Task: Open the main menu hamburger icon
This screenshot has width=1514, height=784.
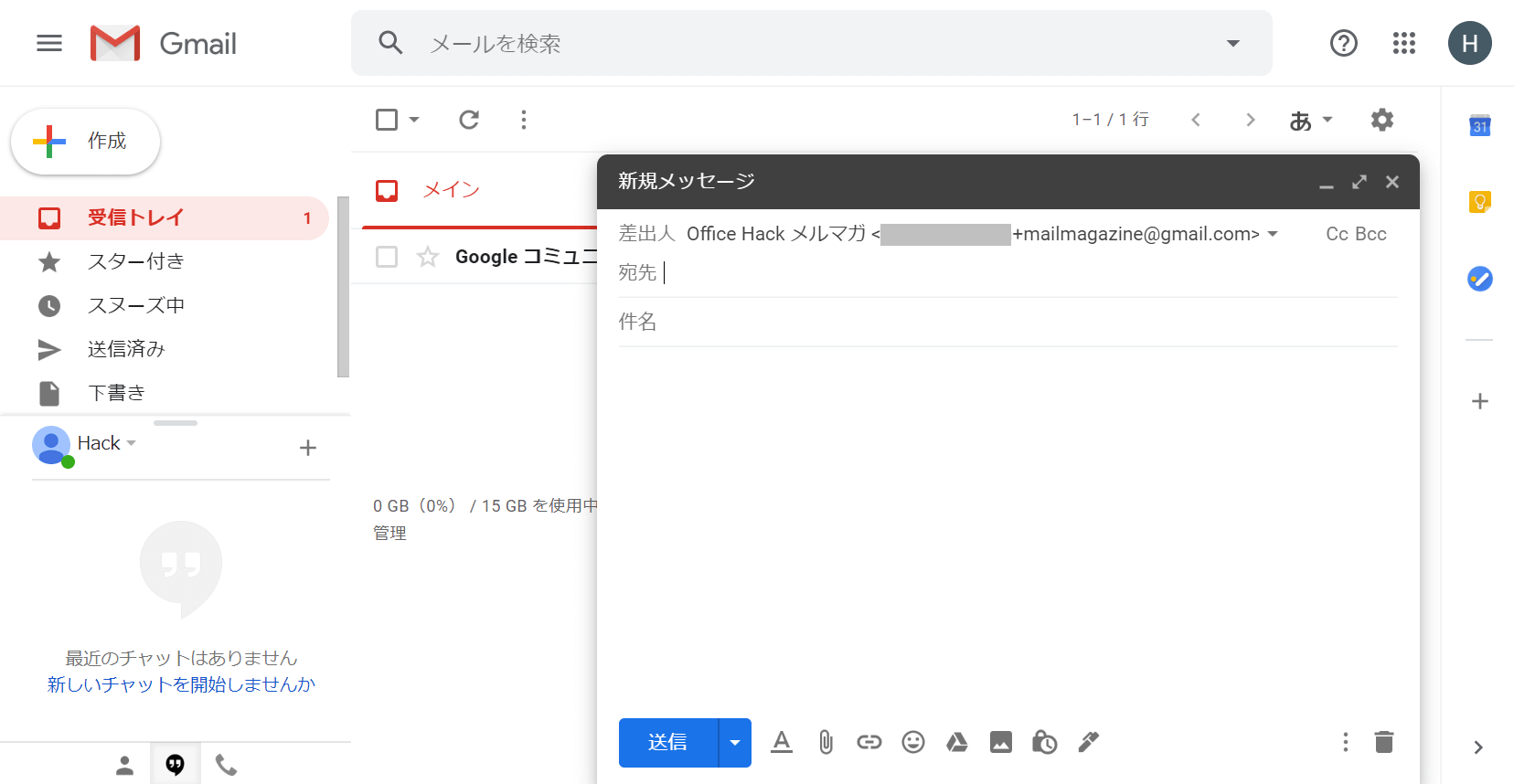Action: point(49,43)
